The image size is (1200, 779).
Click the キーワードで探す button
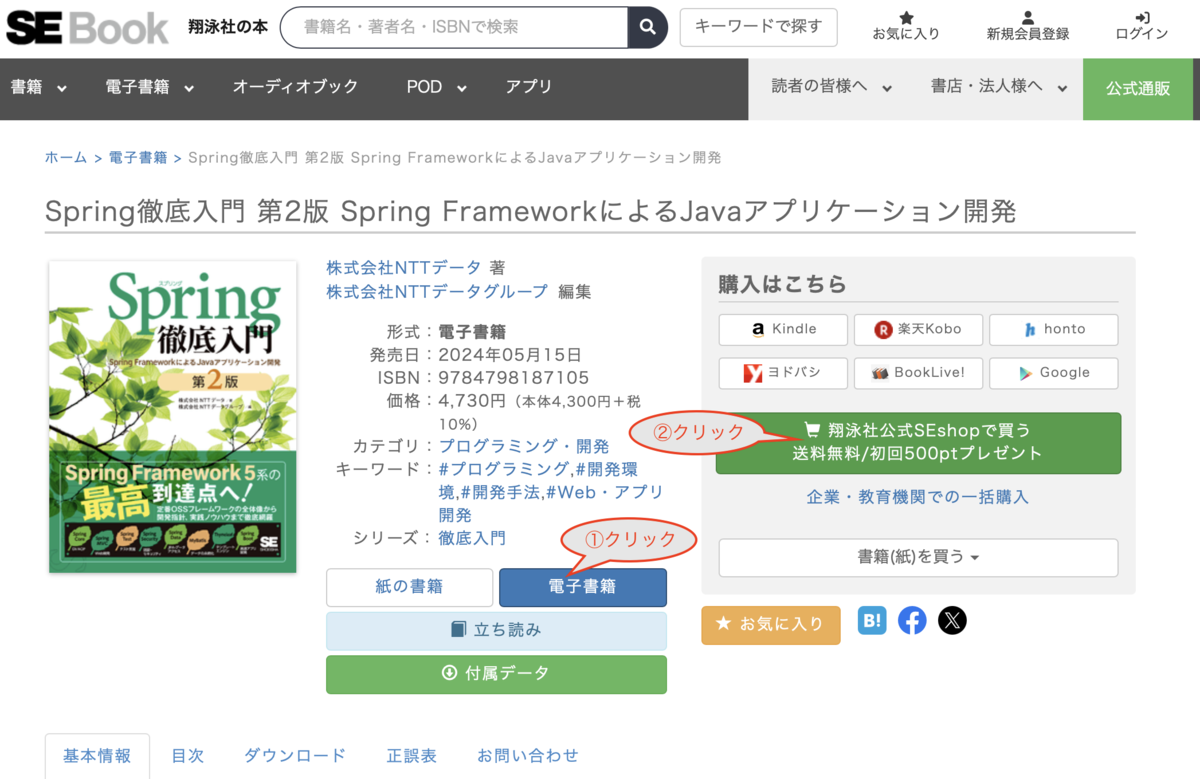[758, 27]
